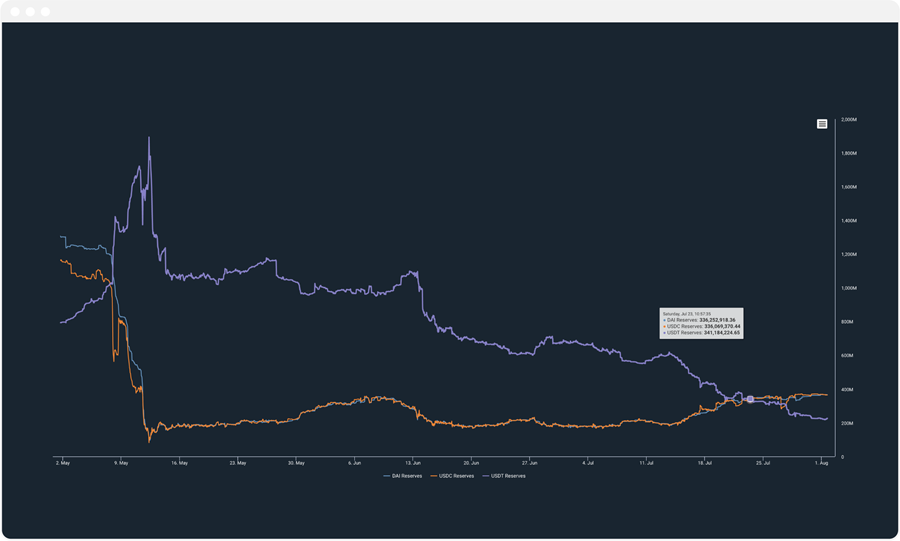This screenshot has height=541, width=900.
Task: Click the 400M y-axis label
Action: coord(847,390)
